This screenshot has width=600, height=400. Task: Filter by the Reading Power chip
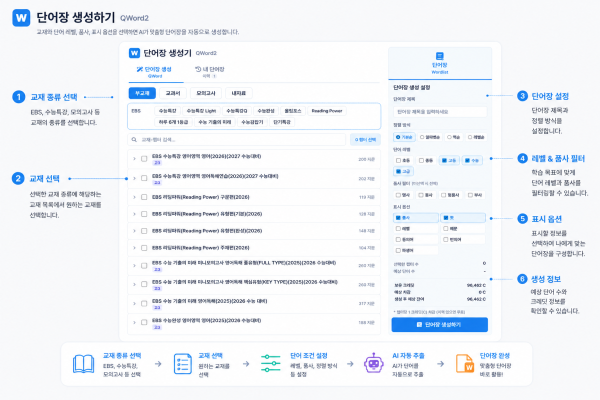click(327, 111)
